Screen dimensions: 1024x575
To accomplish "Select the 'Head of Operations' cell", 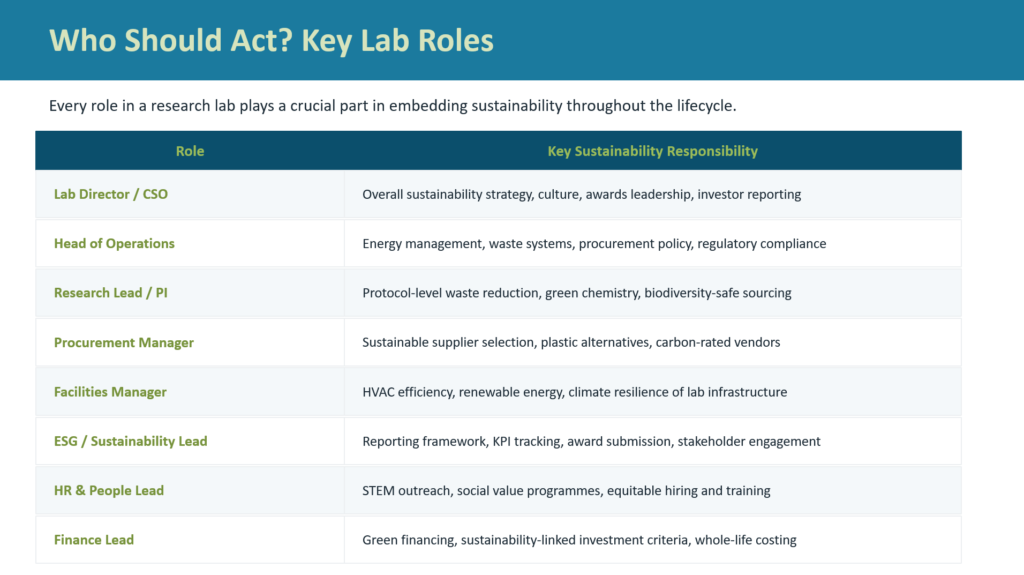I will (190, 243).
